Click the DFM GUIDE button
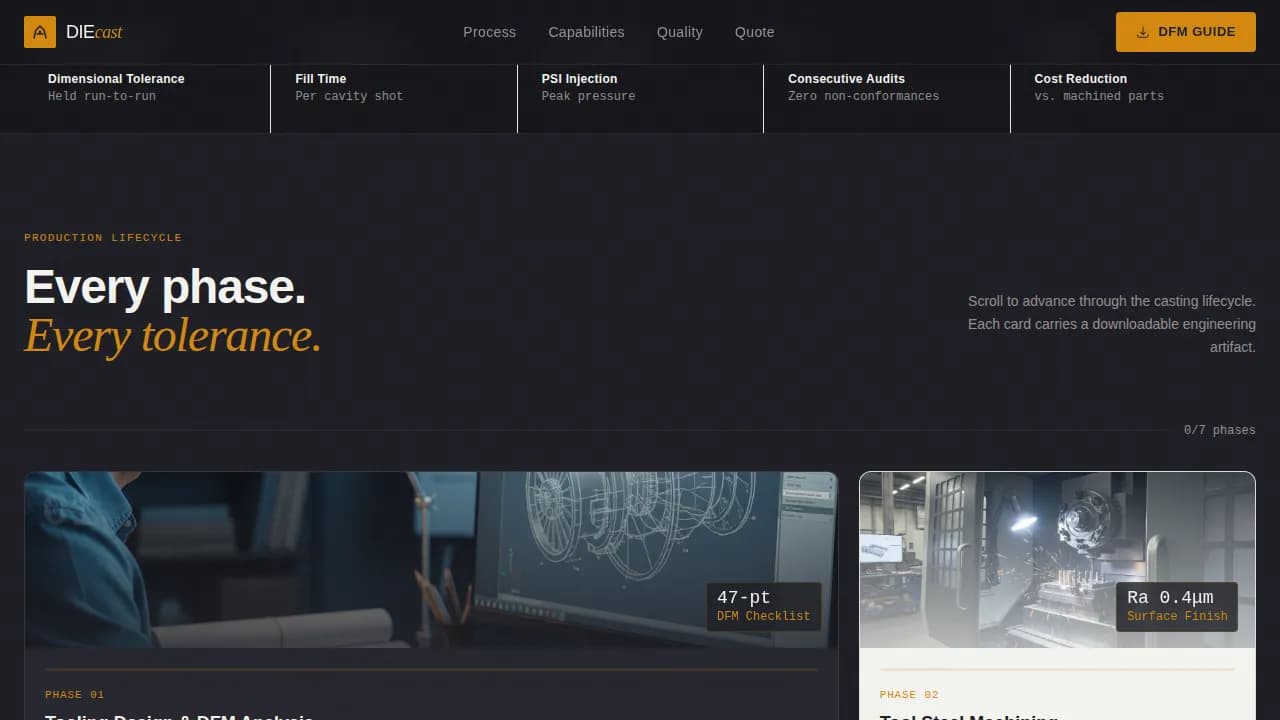The height and width of the screenshot is (720, 1280). point(1185,31)
